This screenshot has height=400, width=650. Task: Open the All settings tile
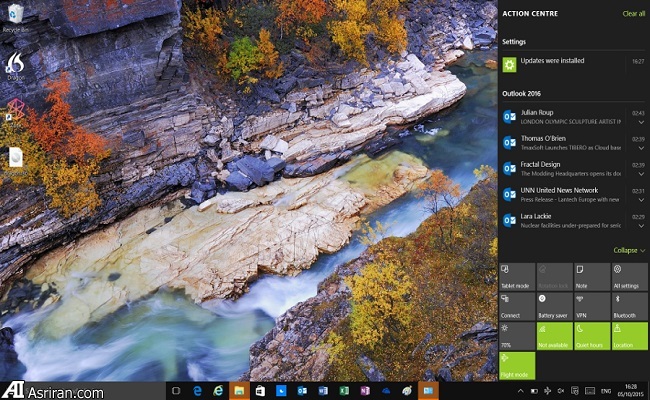[x=629, y=277]
